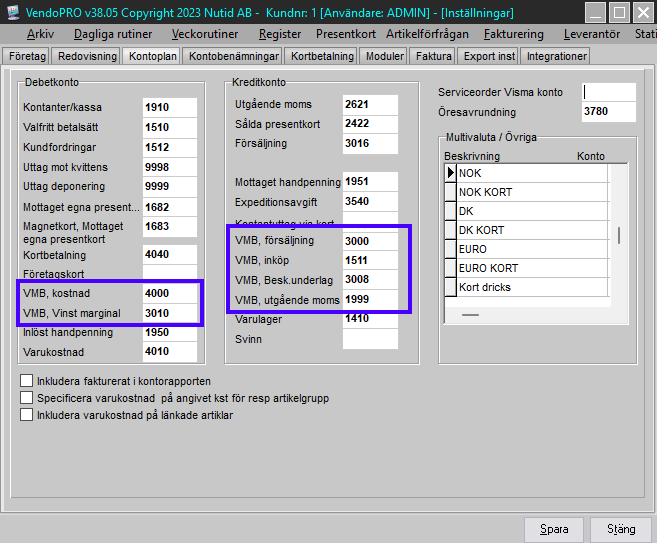Open the Fakturering menu
Image resolution: width=657 pixels, height=543 pixels.
pyautogui.click(x=513, y=34)
